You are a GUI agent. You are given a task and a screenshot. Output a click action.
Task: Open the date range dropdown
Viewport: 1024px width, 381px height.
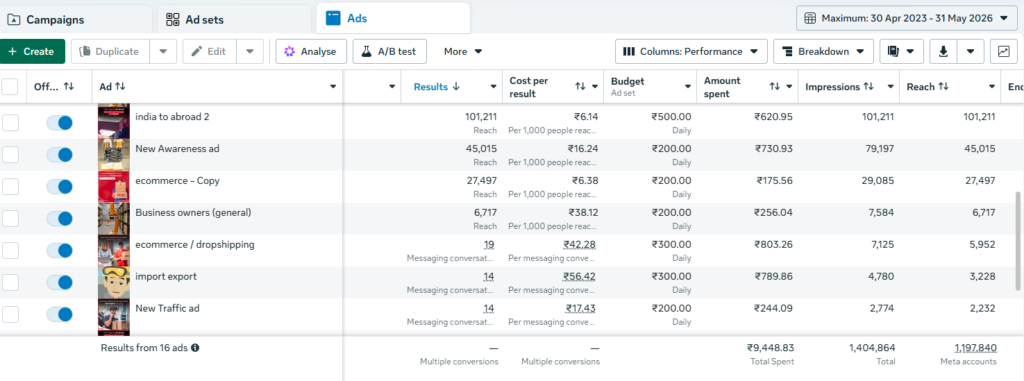coord(906,18)
